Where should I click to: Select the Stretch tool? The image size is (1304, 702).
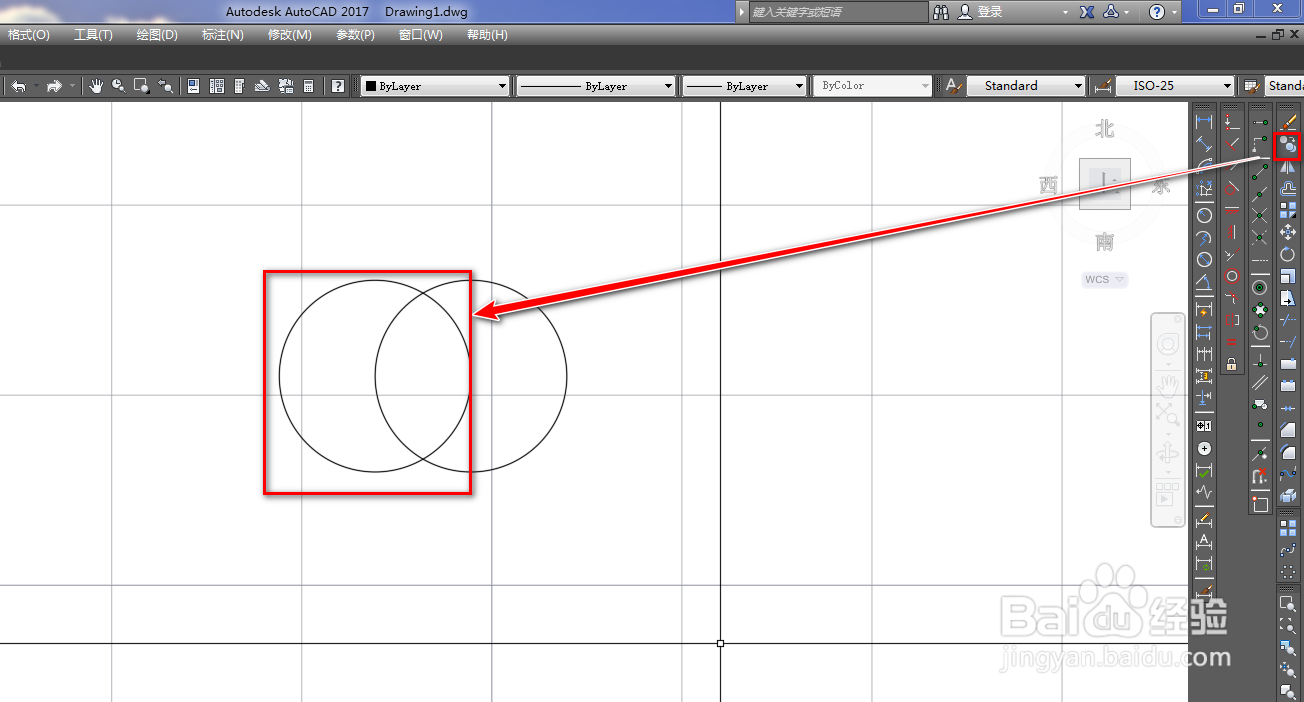click(x=1288, y=298)
